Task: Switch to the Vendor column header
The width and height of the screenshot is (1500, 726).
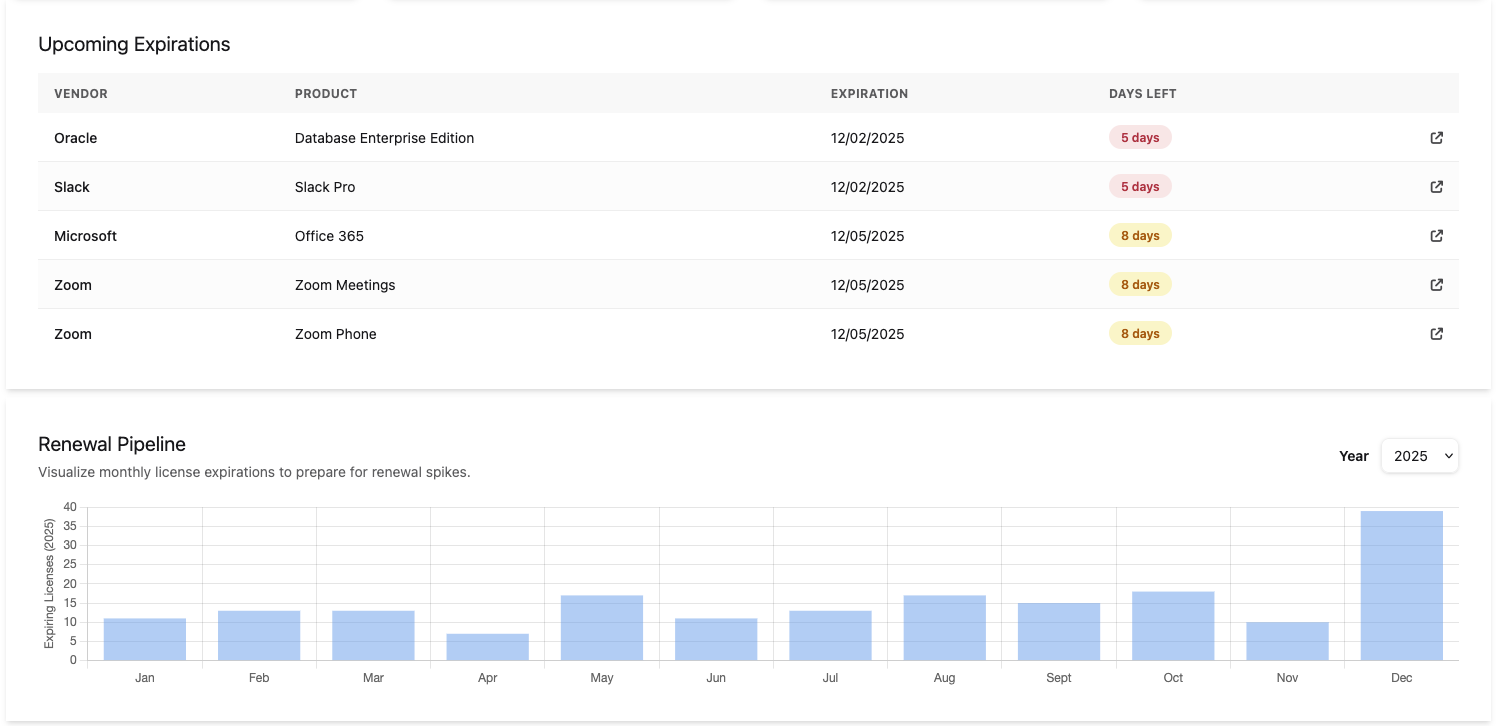Action: [x=80, y=93]
